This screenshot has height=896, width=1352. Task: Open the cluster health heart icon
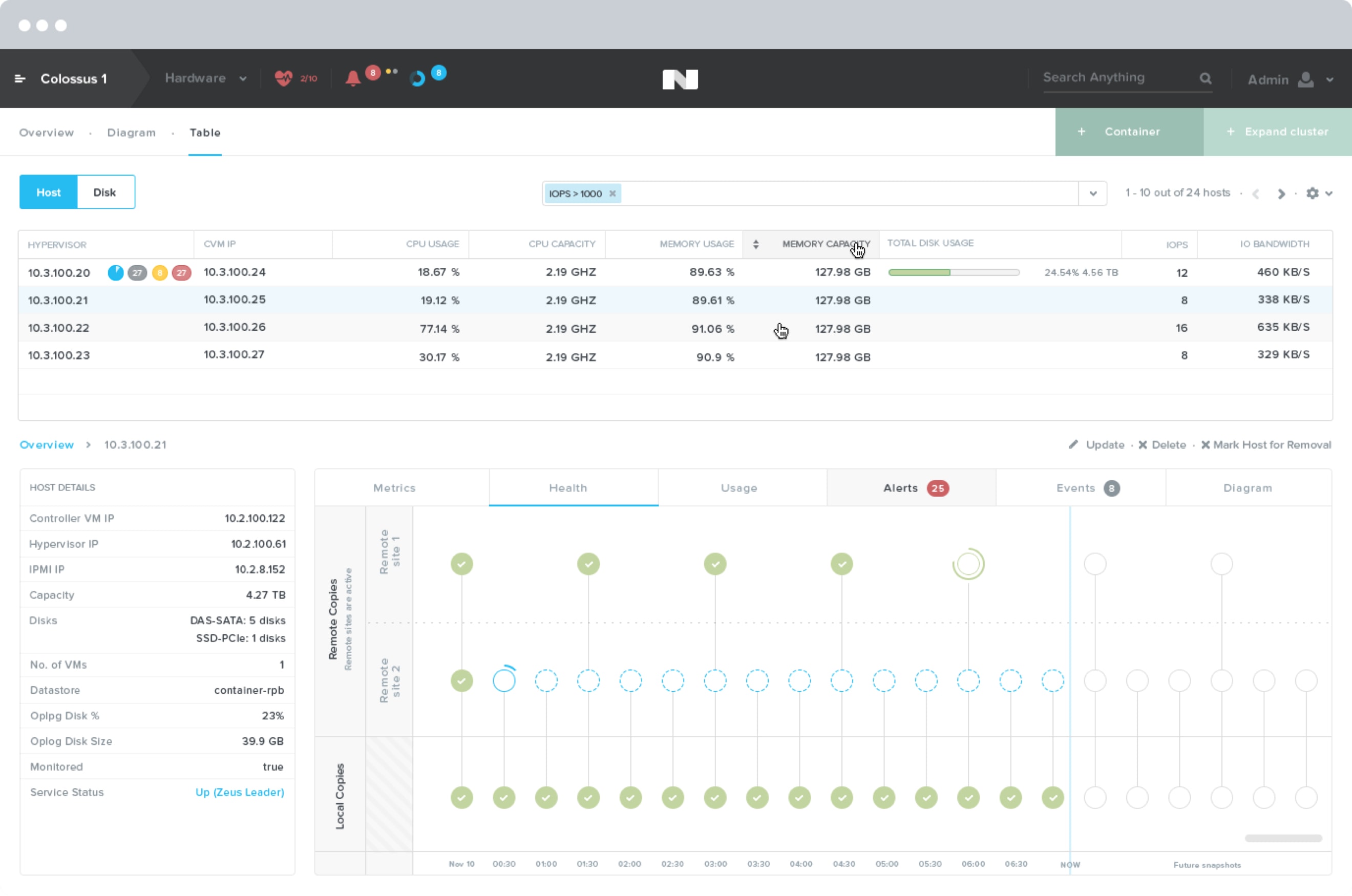283,78
